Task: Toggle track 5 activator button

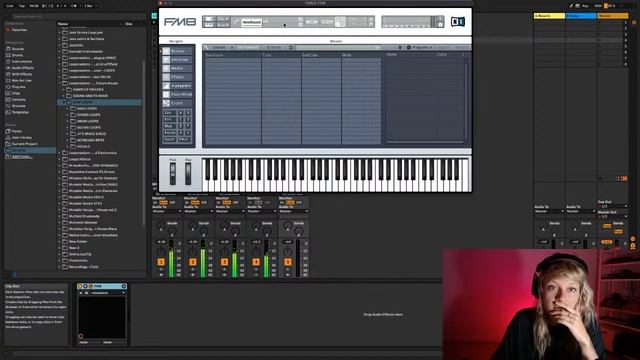Action: pyautogui.click(x=288, y=262)
